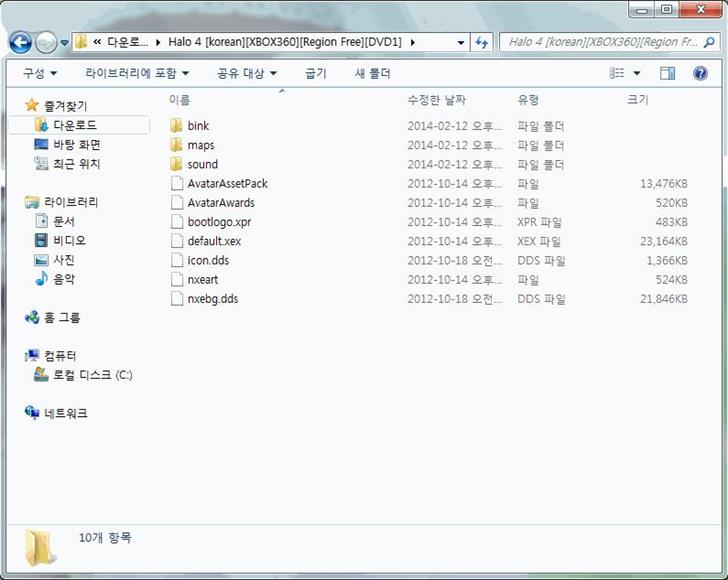This screenshot has width=728, height=580.
Task: Select 라이브러리 in navigation pane
Action: click(x=71, y=202)
